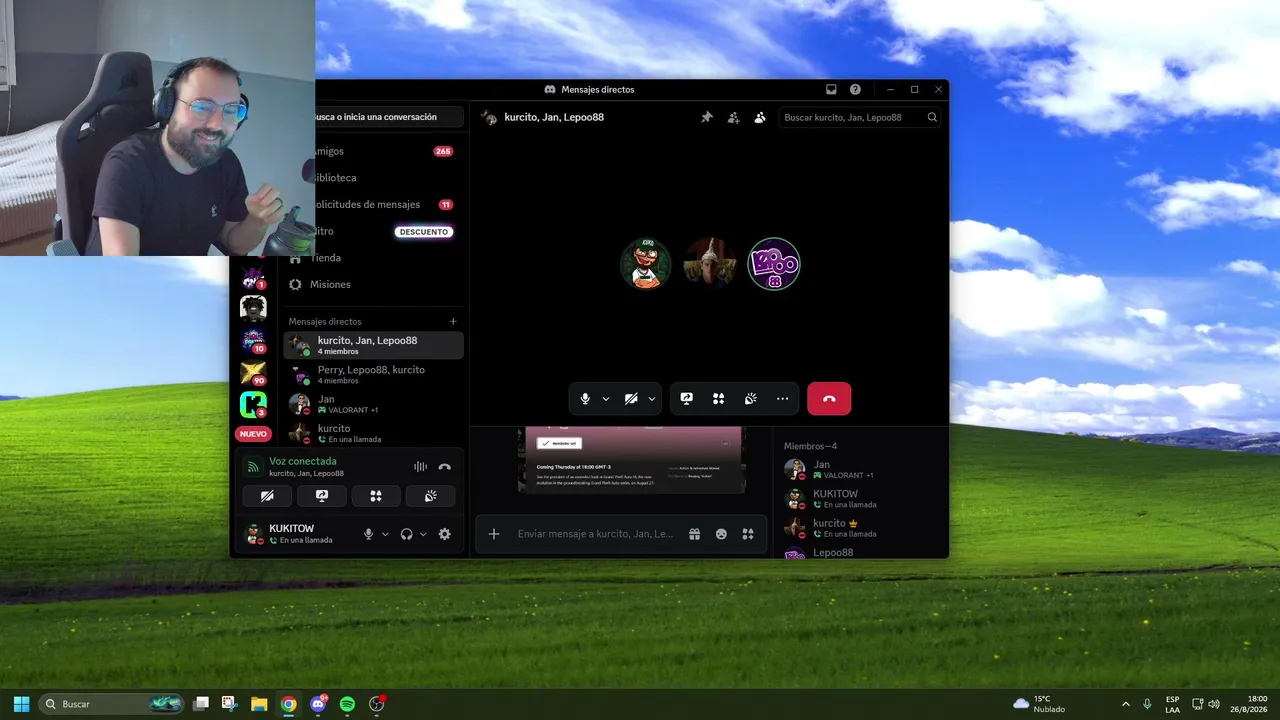The height and width of the screenshot is (720, 1280).
Task: Start an activity from the call controls
Action: tap(718, 398)
